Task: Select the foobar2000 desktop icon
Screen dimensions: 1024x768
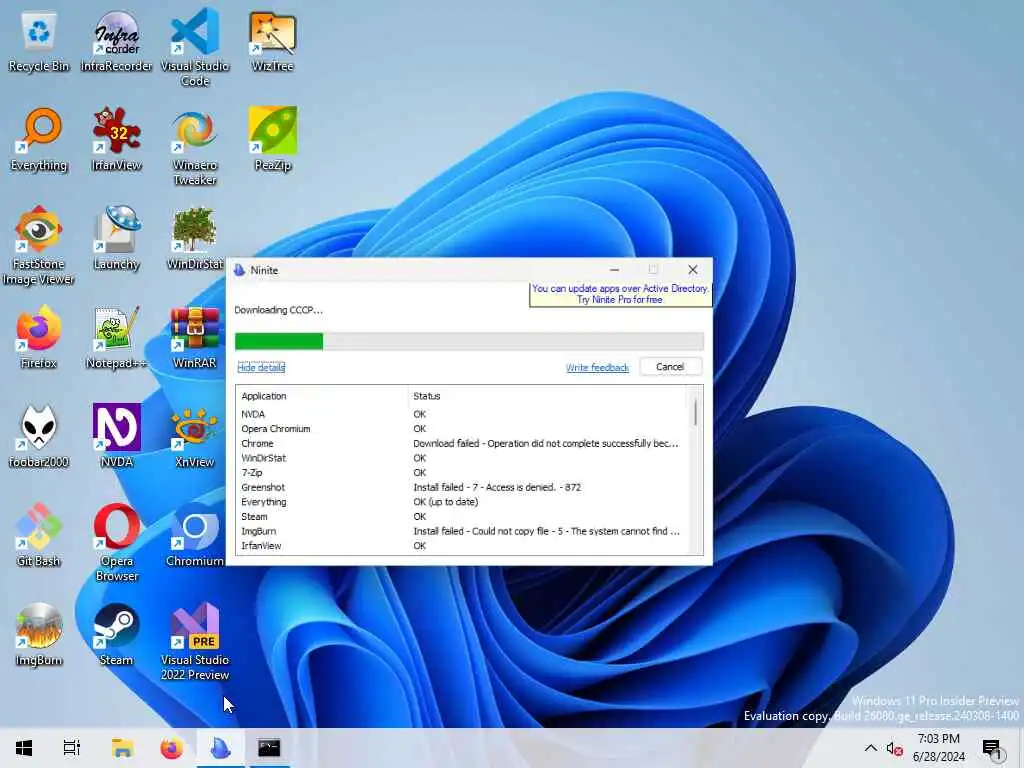Action: (x=39, y=436)
